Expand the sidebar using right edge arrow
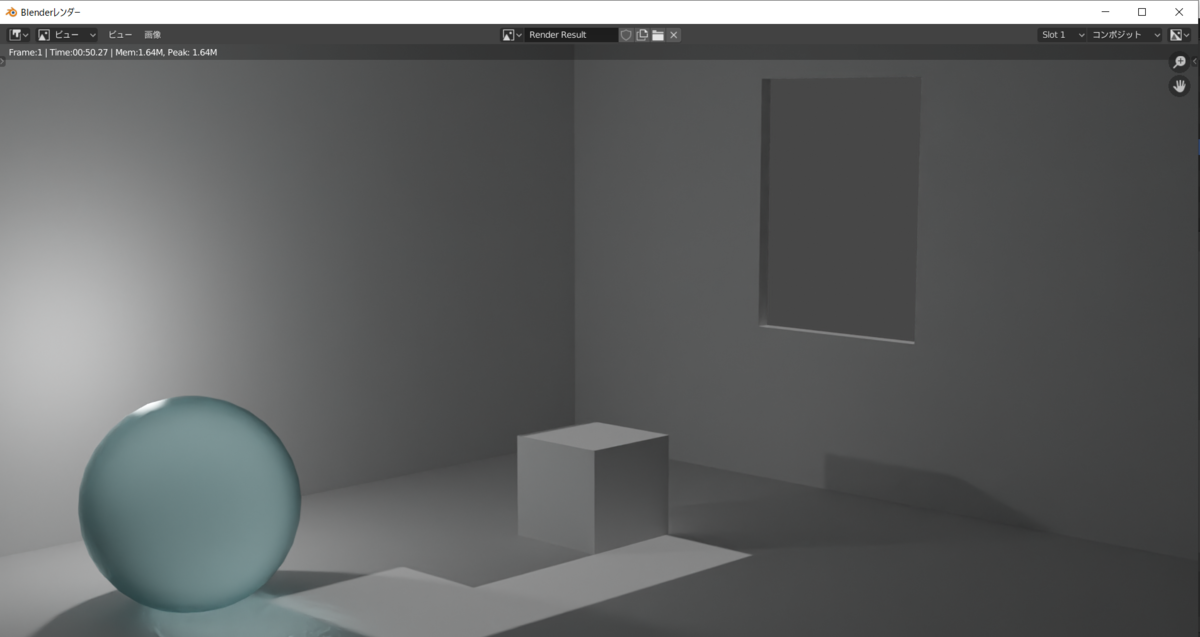Viewport: 1200px width, 637px height. pyautogui.click(x=1197, y=62)
